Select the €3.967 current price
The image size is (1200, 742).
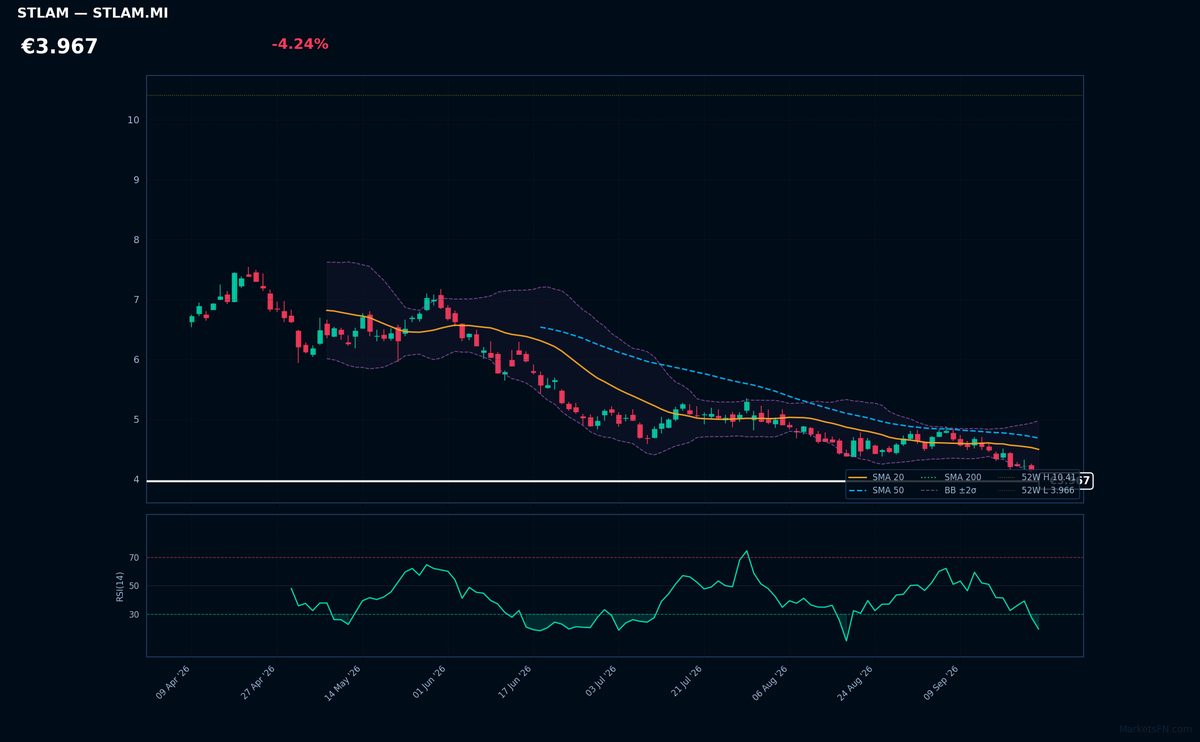[60, 47]
